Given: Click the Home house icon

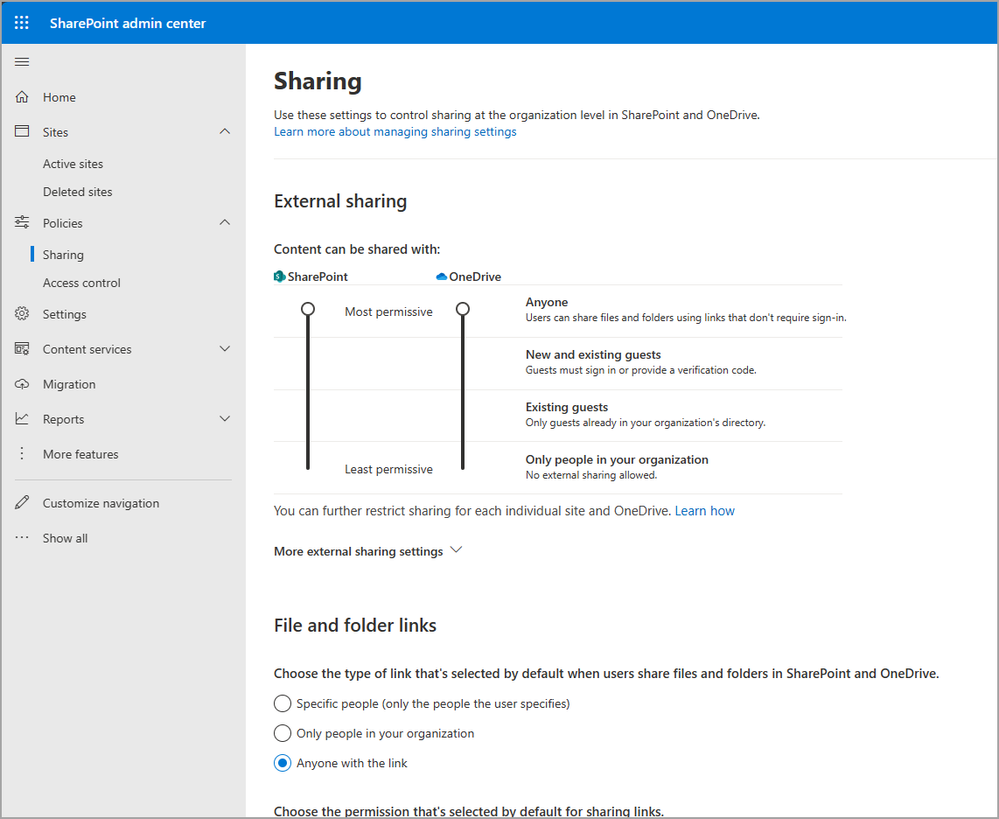Looking at the screenshot, I should pos(22,97).
